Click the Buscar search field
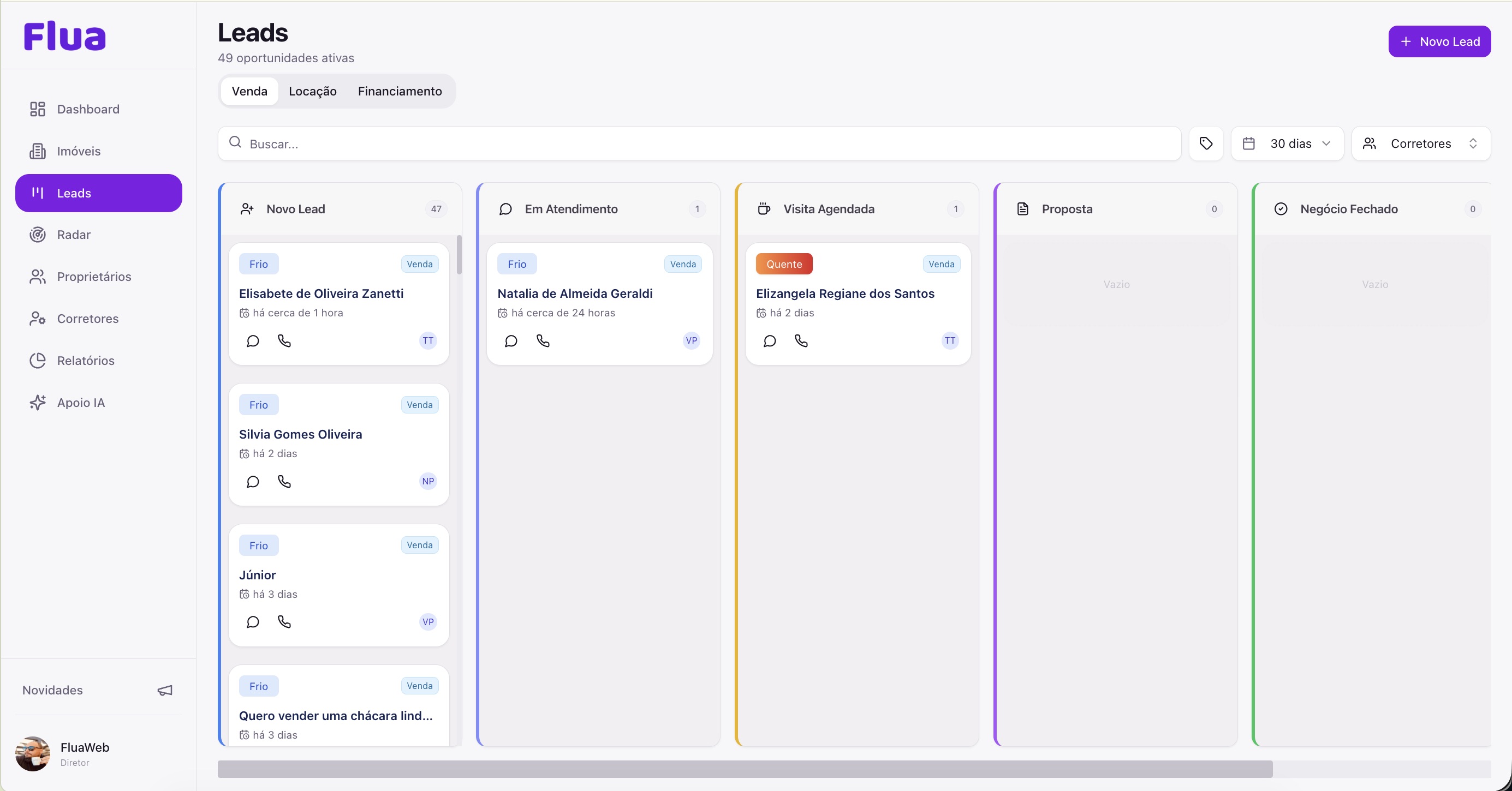Viewport: 1512px width, 791px height. click(x=699, y=143)
